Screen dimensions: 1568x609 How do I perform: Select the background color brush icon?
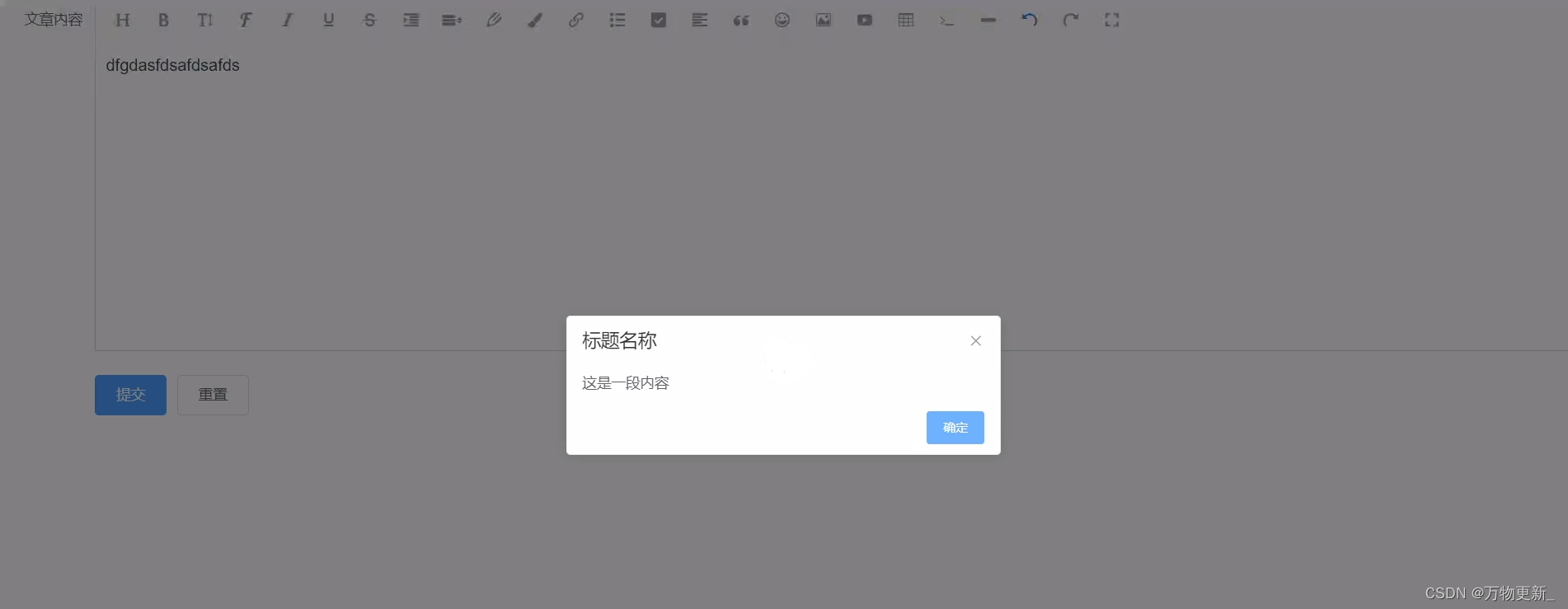[x=535, y=20]
